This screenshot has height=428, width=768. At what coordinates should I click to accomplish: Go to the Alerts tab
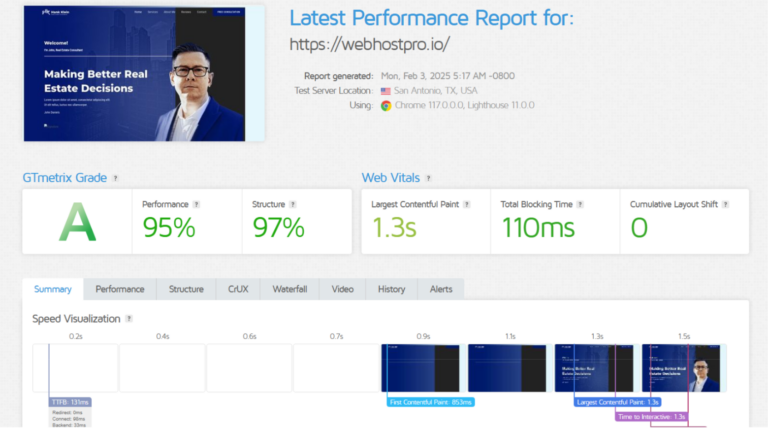440,289
